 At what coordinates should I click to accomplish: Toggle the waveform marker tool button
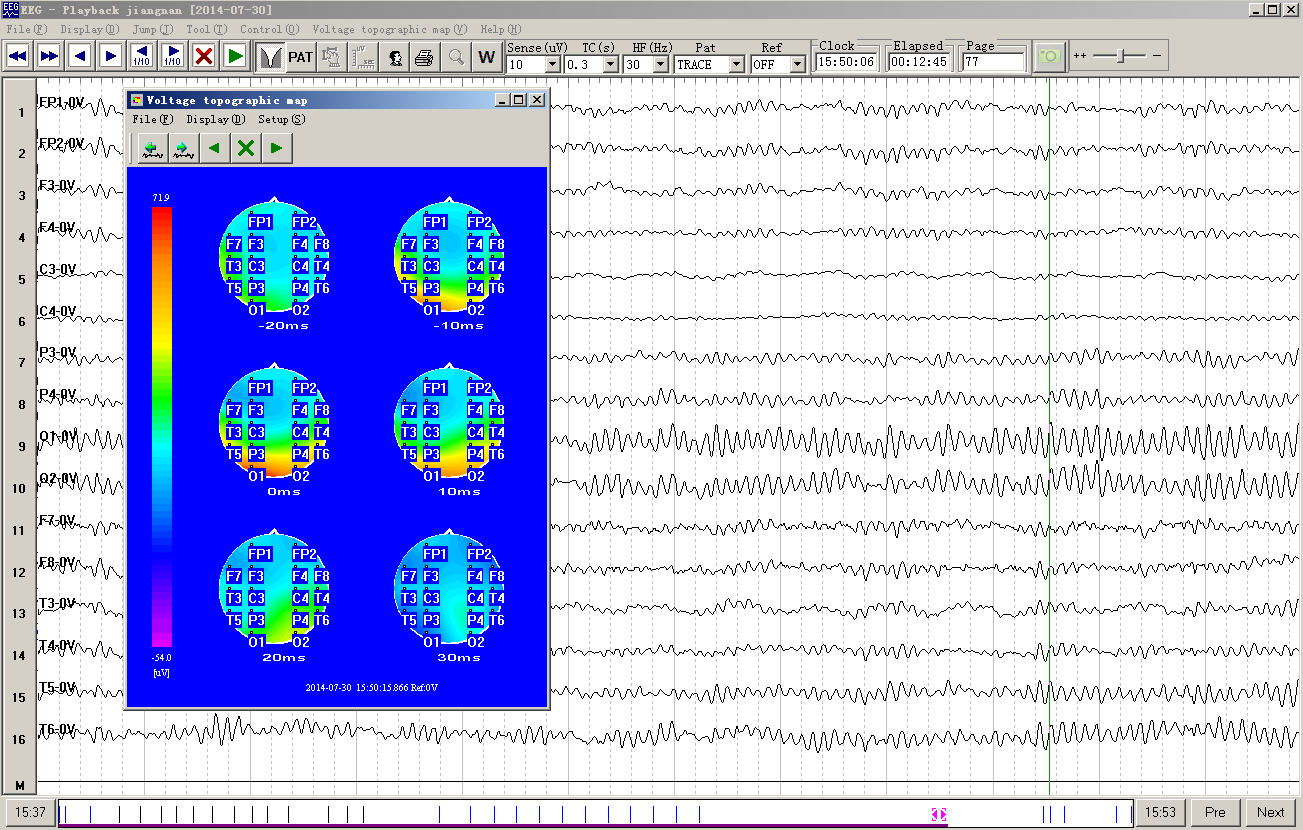pyautogui.click(x=269, y=57)
